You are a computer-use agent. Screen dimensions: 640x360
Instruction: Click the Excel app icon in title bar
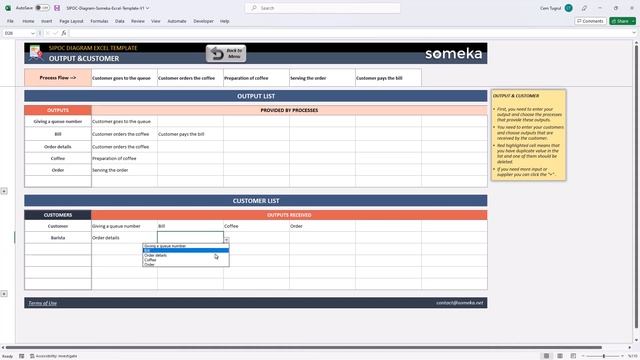(8, 8)
